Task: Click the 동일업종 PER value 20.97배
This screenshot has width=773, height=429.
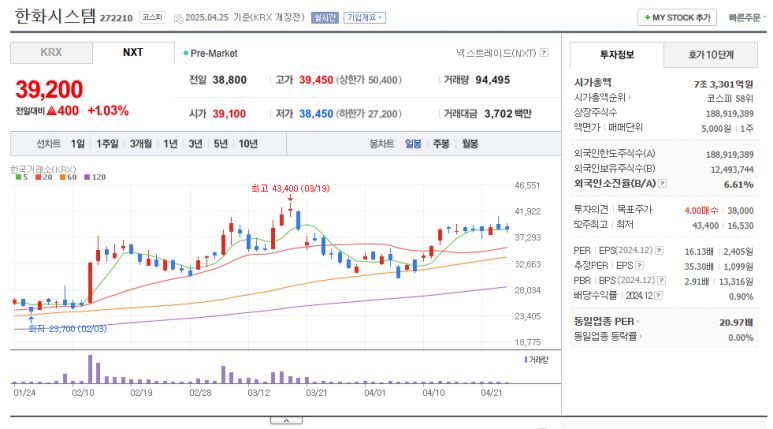Action: pos(736,322)
